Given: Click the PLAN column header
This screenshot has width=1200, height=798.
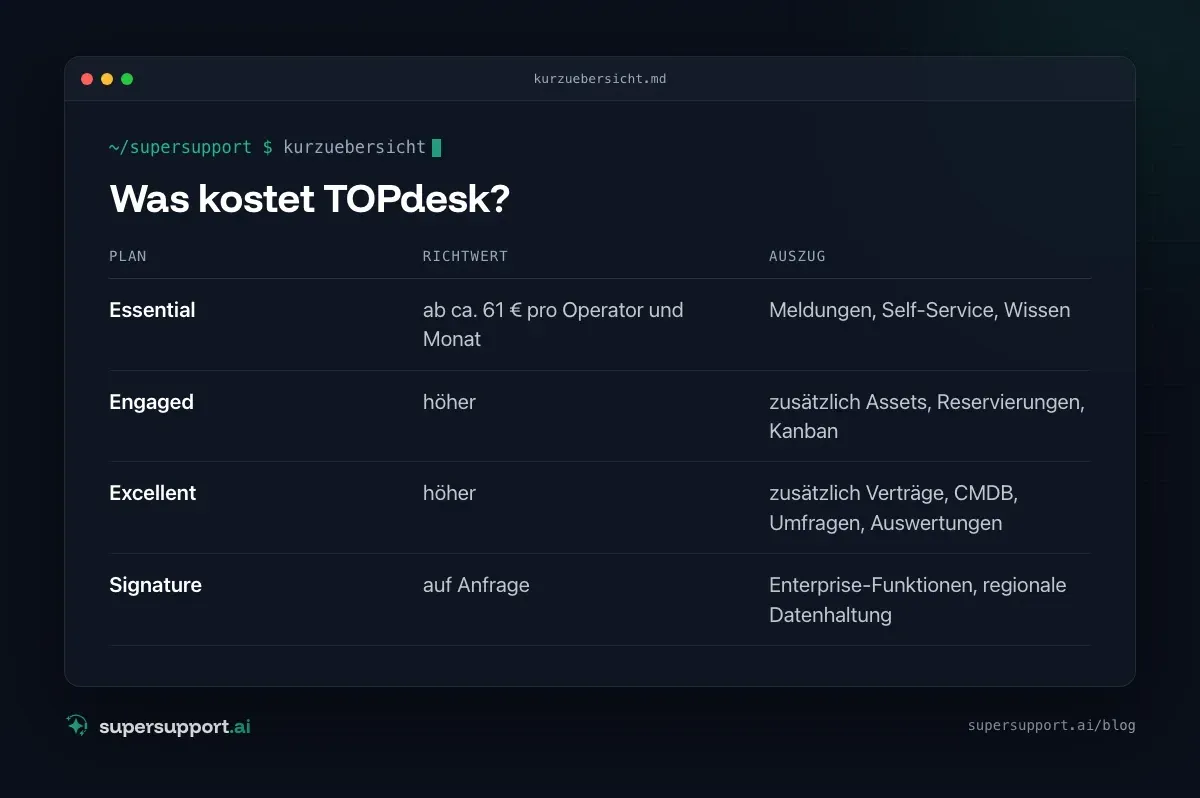Looking at the screenshot, I should pos(128,256).
